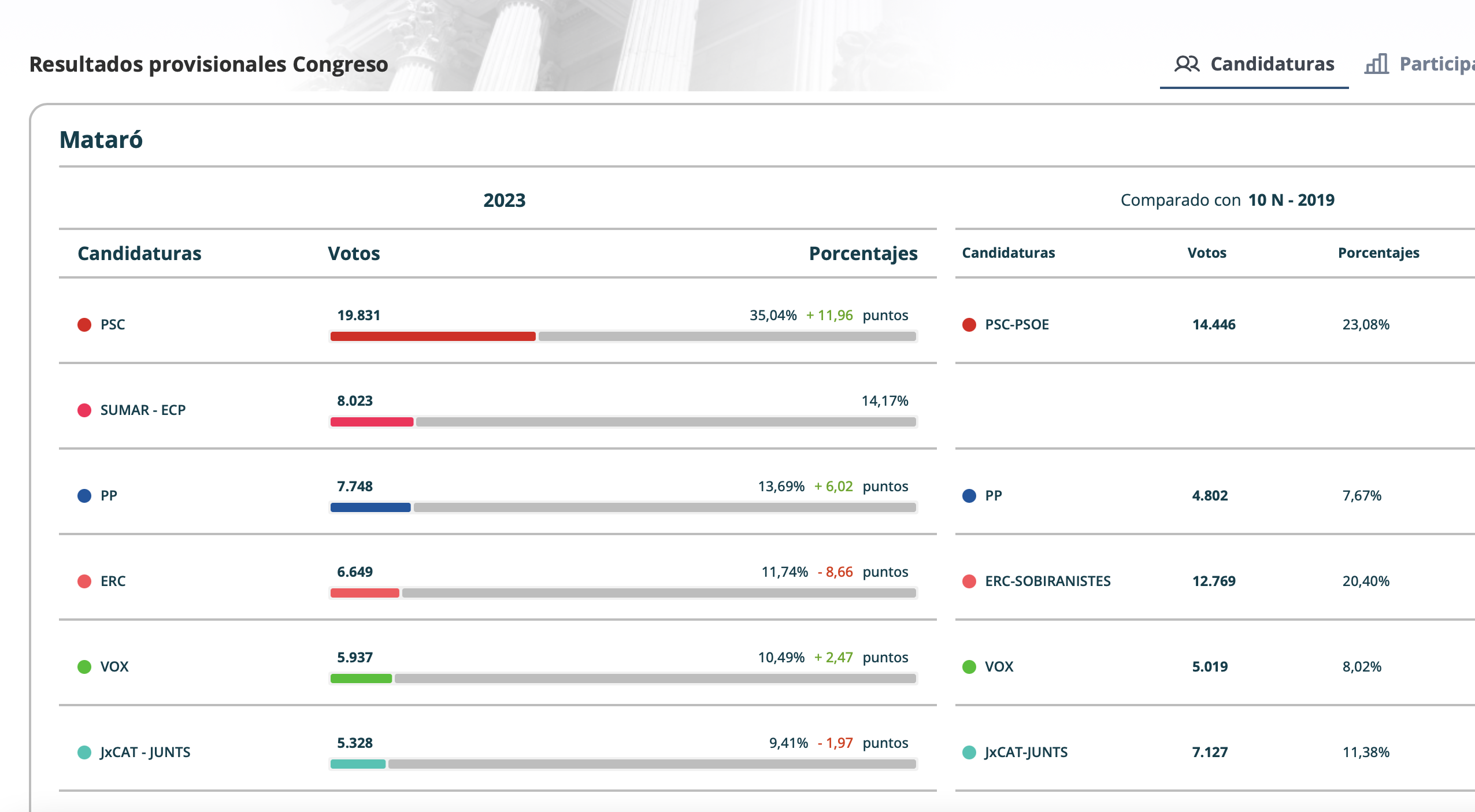Click the 2019 Votos column header

coord(1207,253)
